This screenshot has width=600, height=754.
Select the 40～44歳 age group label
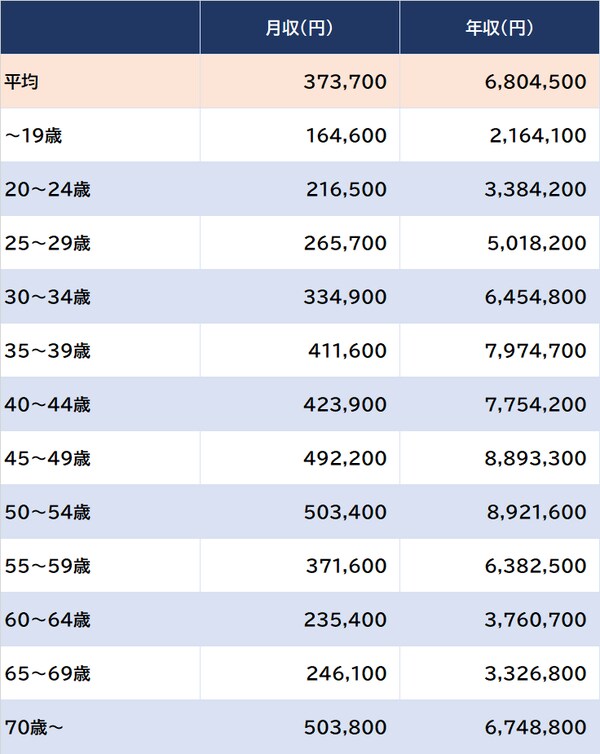(47, 406)
